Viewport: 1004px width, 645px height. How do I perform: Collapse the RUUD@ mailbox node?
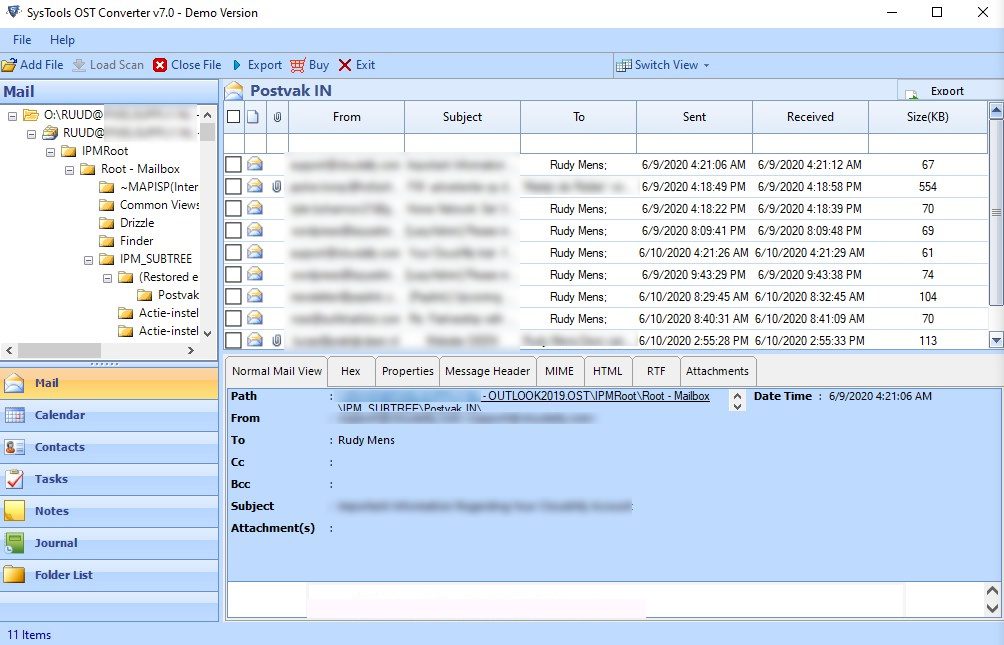(31, 134)
